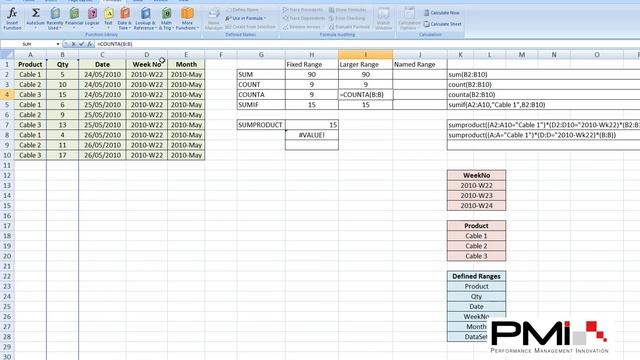Click Remove Arrows

point(302,27)
